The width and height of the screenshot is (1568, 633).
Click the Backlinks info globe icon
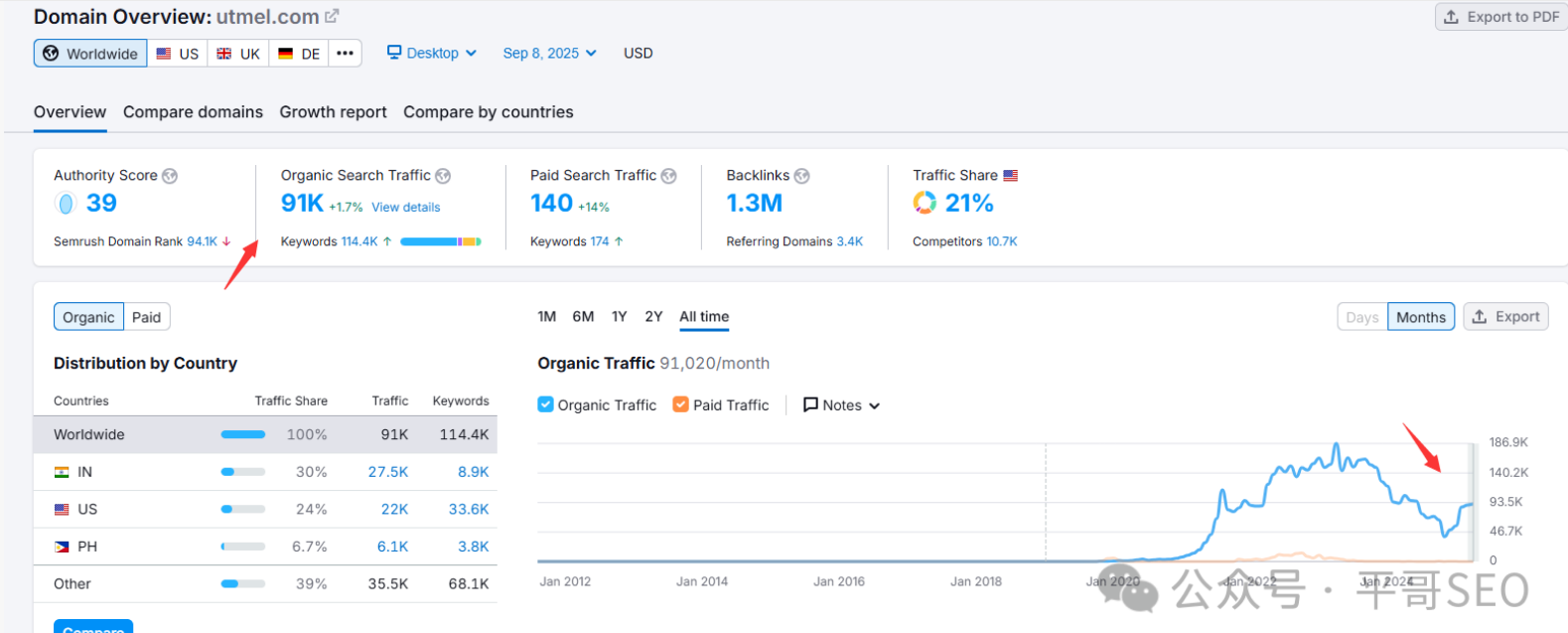[x=801, y=176]
